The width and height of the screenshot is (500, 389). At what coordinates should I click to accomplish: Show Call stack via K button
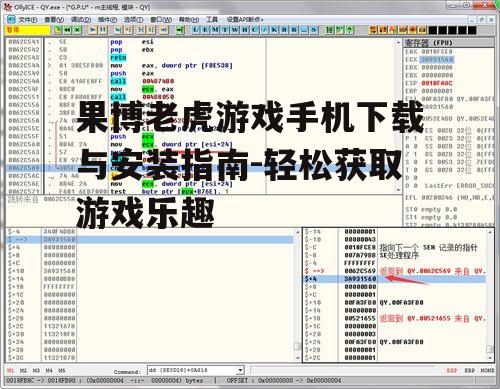click(274, 30)
